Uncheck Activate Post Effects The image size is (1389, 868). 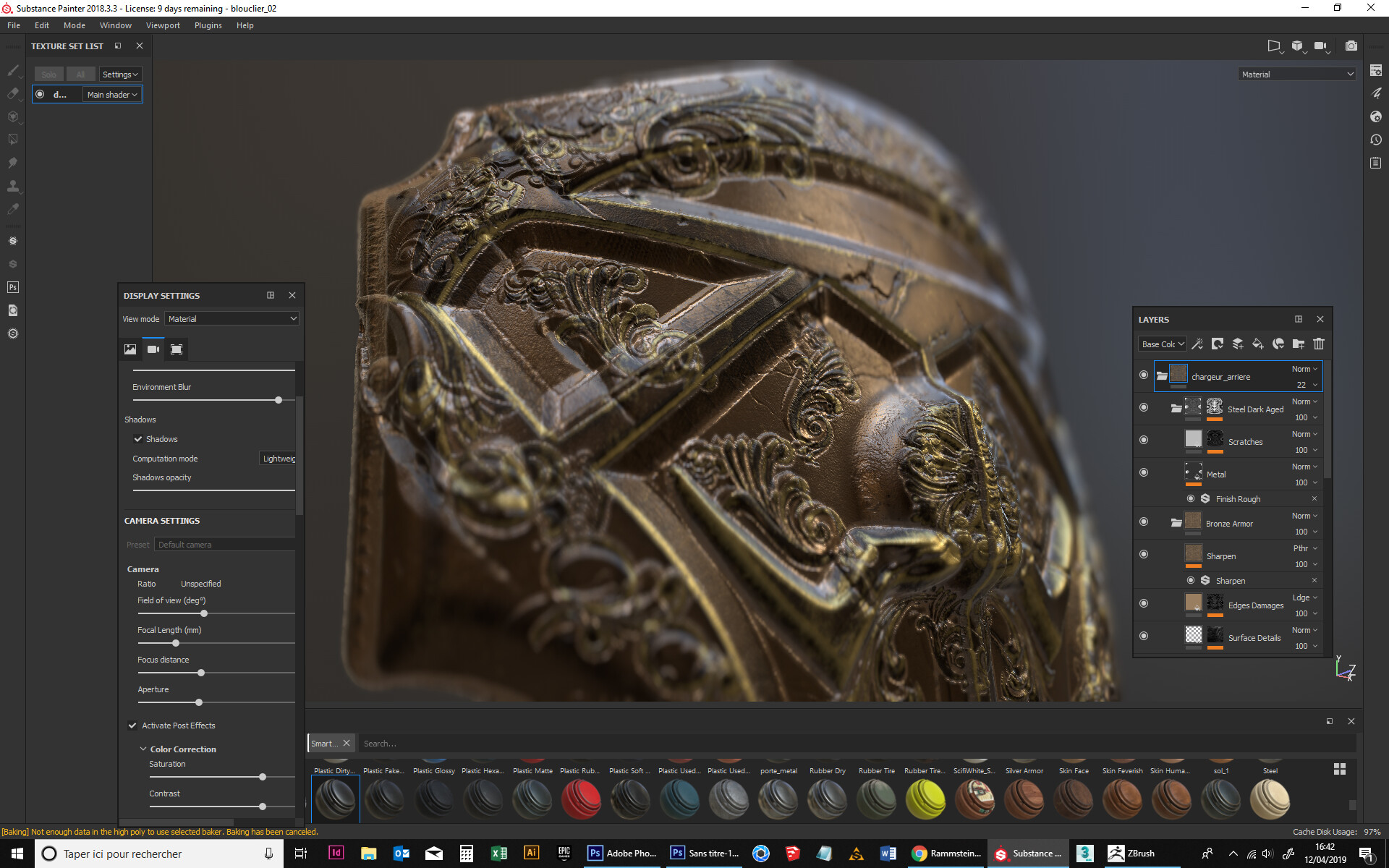[132, 726]
